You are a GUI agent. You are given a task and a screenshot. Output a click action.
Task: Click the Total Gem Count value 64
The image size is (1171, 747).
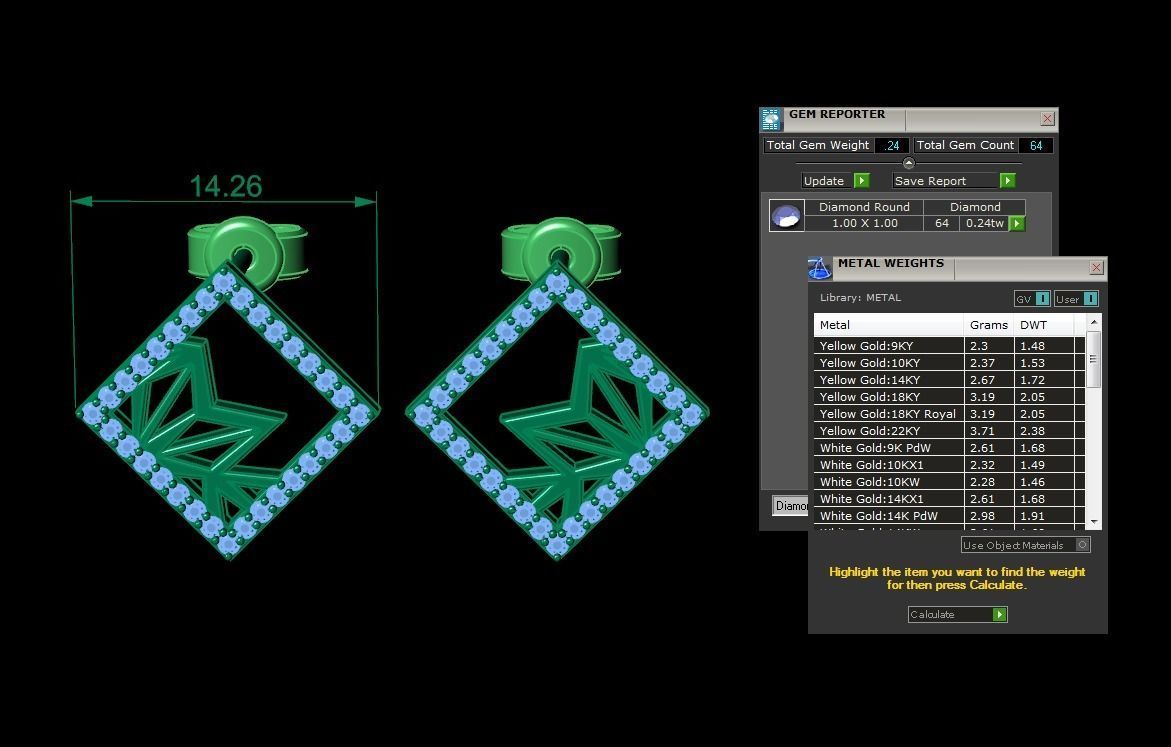(x=1036, y=146)
